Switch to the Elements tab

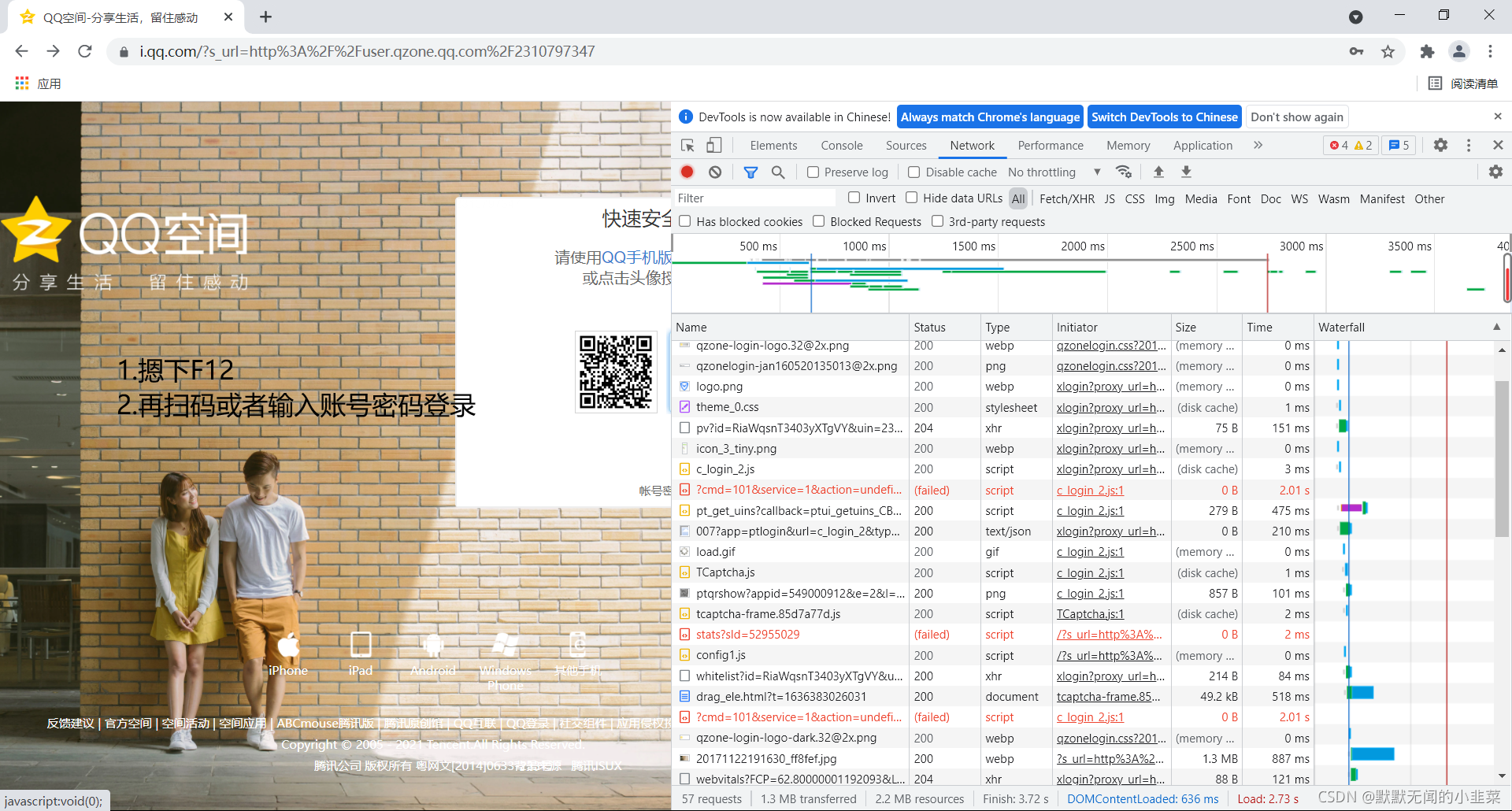(x=773, y=146)
